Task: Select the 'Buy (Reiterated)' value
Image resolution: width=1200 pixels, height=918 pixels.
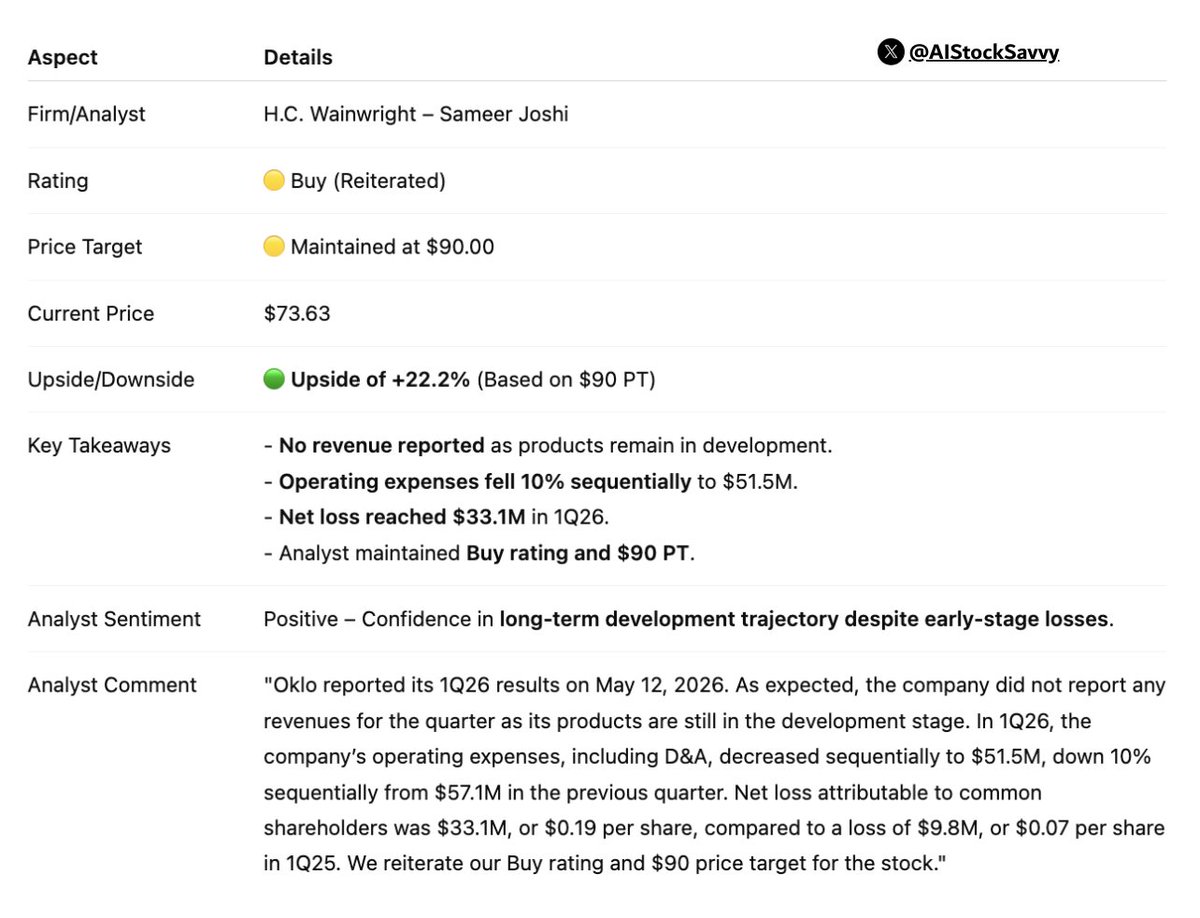Action: click(x=368, y=181)
